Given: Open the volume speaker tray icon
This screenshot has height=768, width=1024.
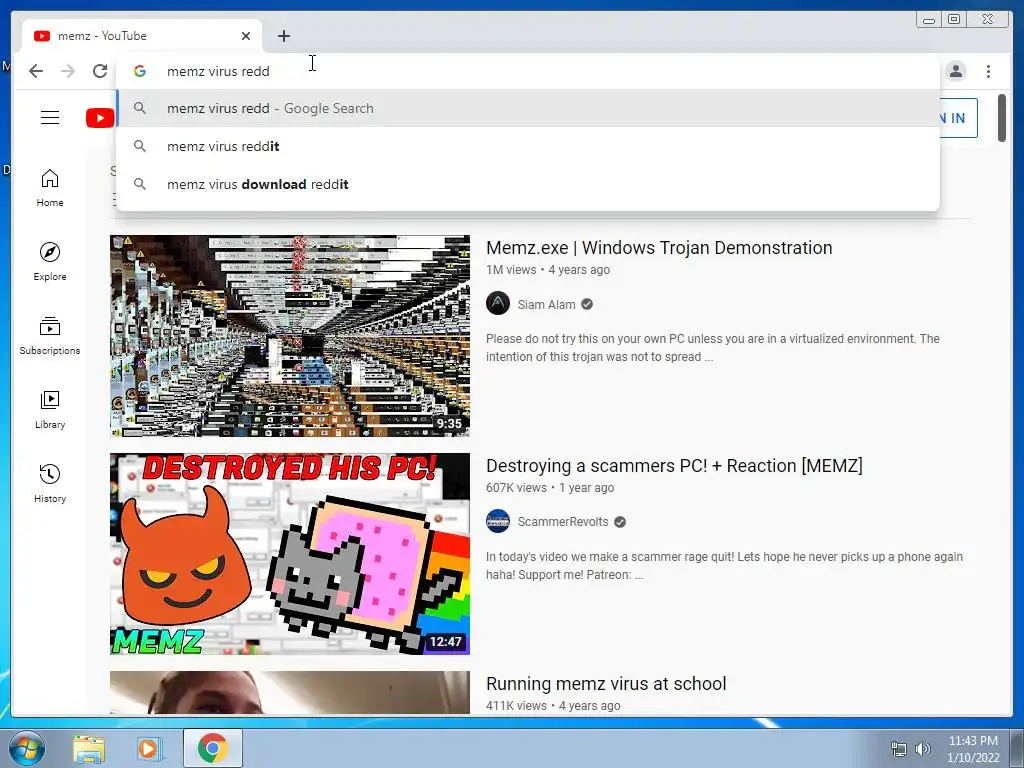Looking at the screenshot, I should pos(922,749).
